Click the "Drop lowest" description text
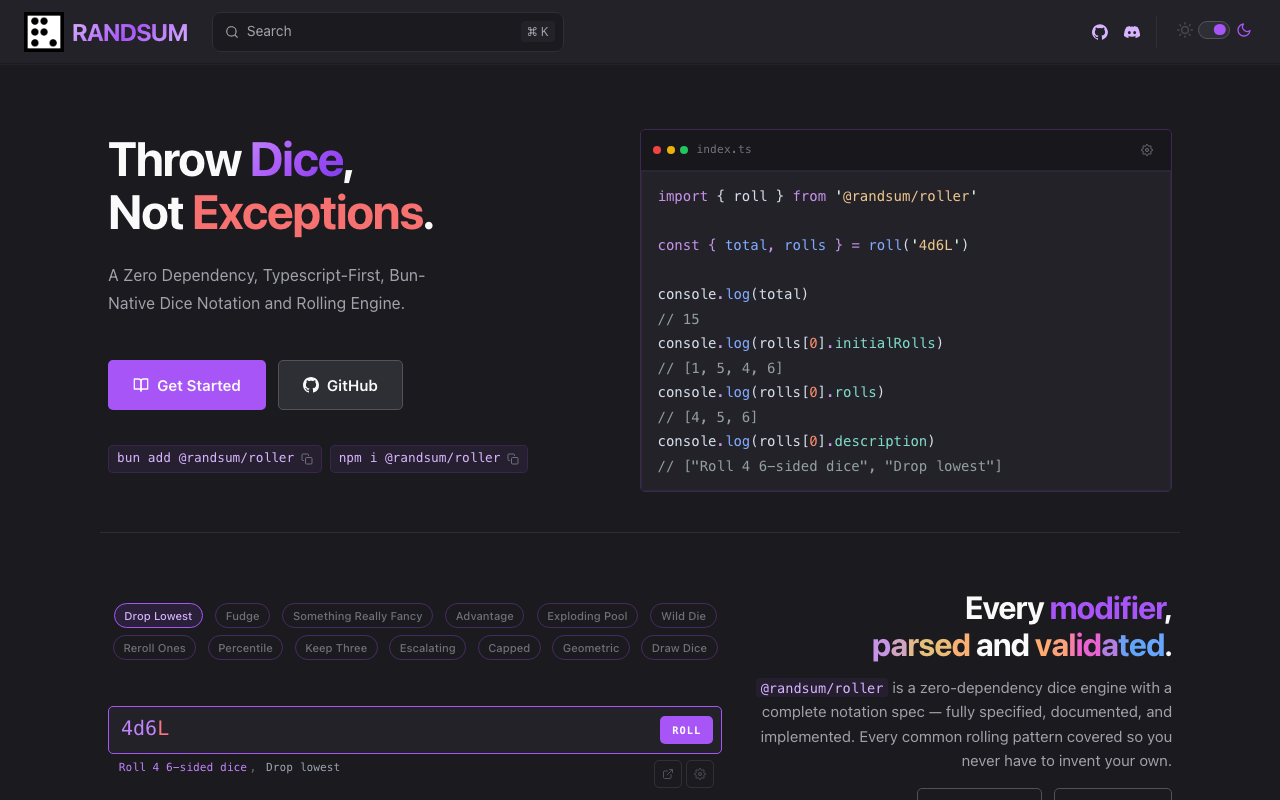Image resolution: width=1280 pixels, height=800 pixels. tap(303, 768)
